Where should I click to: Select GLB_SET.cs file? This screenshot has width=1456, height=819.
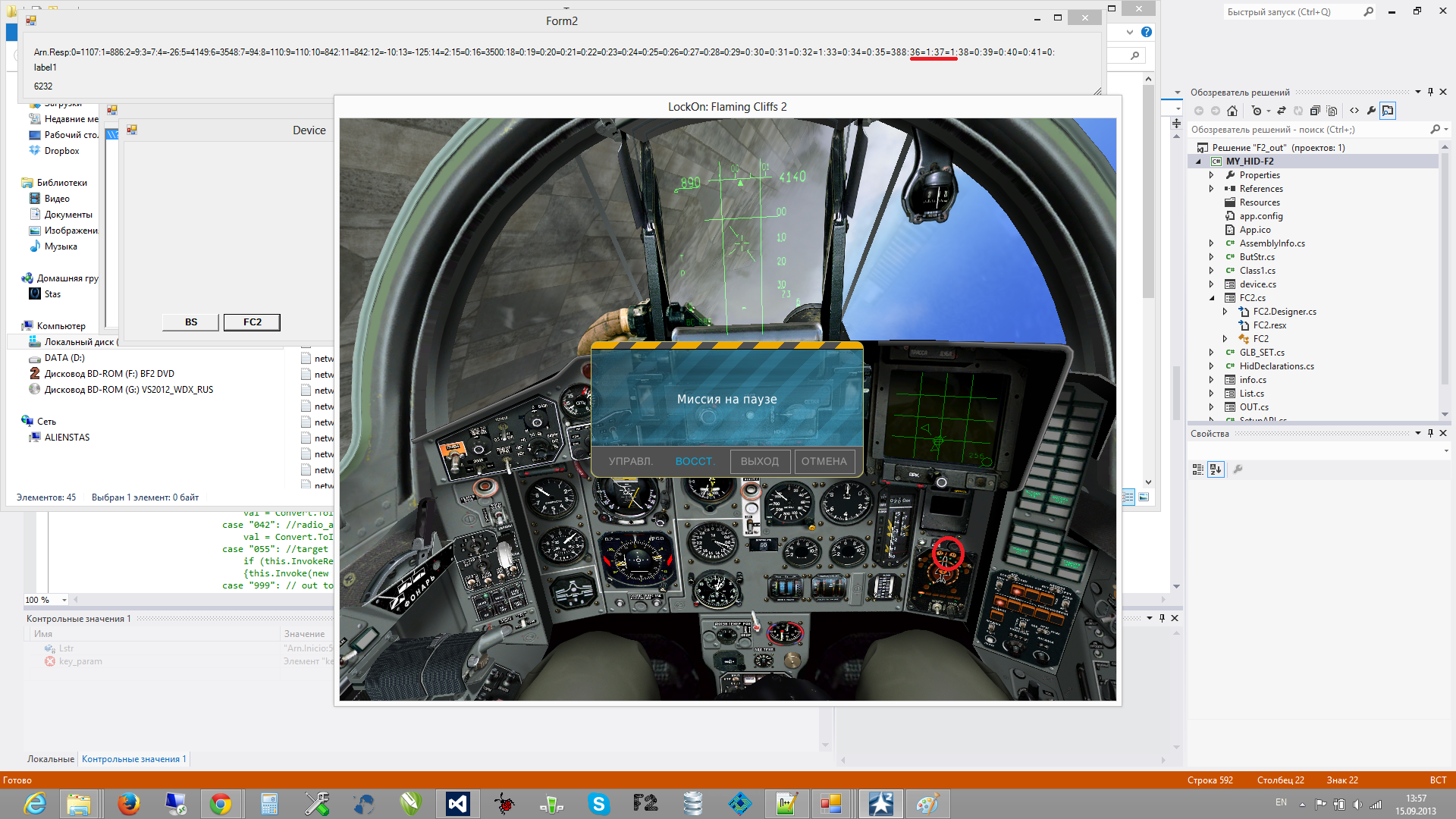point(1262,353)
